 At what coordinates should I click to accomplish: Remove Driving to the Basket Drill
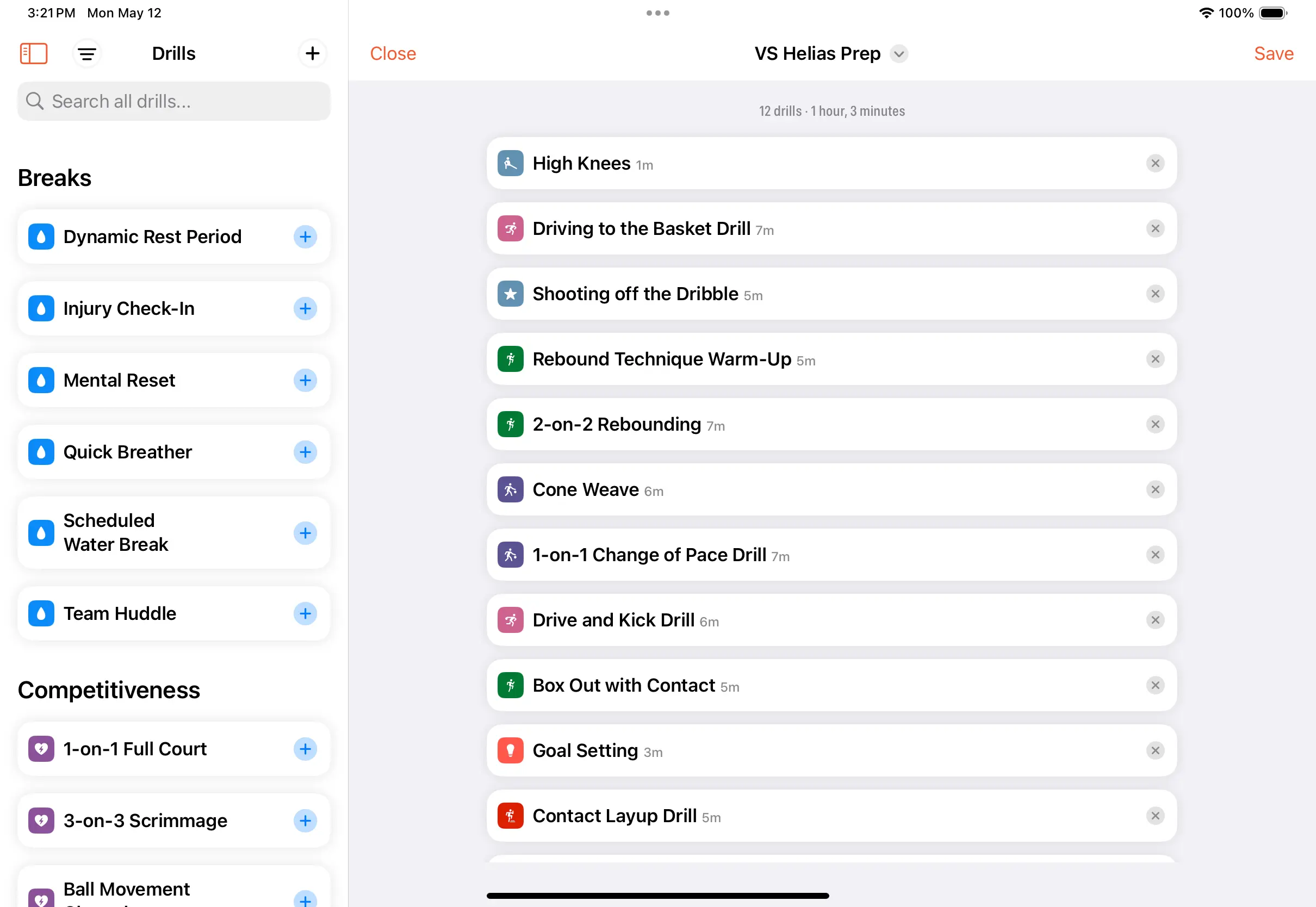tap(1155, 228)
